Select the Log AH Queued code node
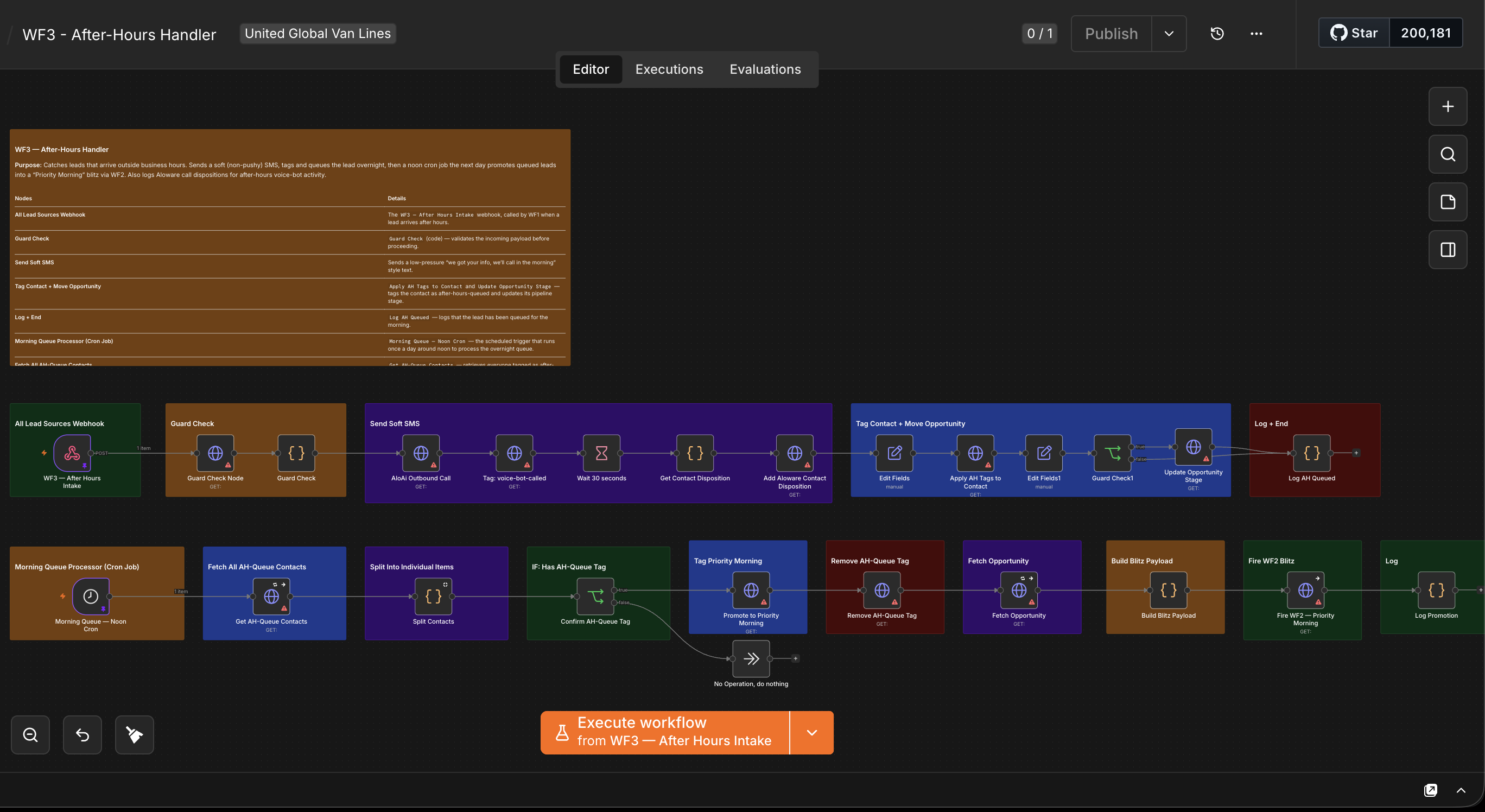Viewport: 1485px width, 812px height. coord(1311,453)
